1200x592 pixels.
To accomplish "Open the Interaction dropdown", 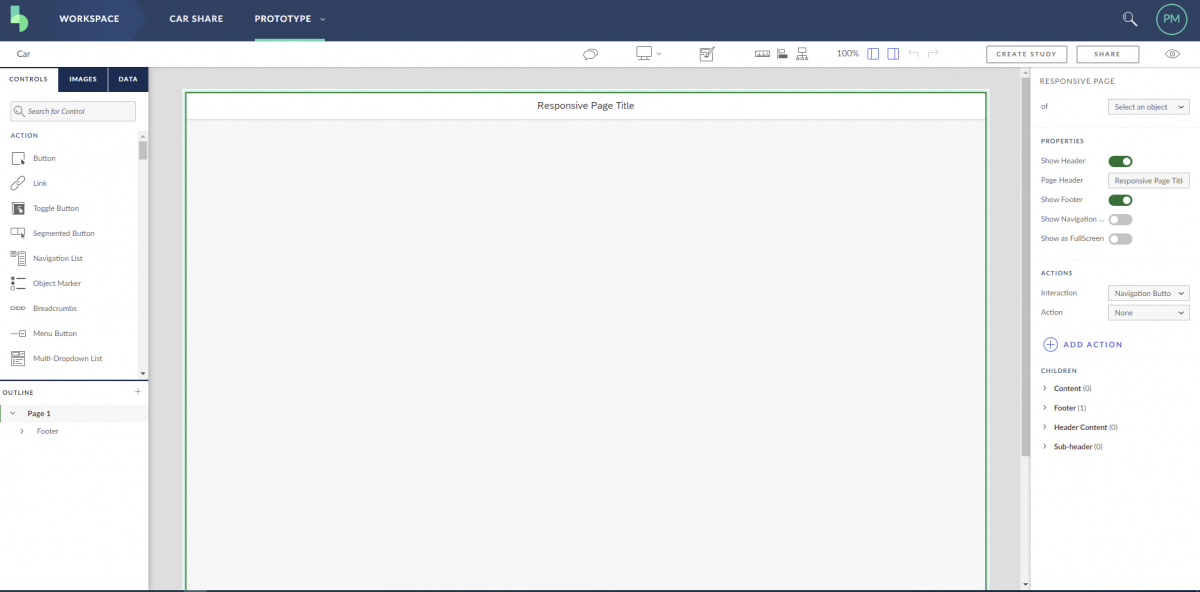I will point(1148,293).
